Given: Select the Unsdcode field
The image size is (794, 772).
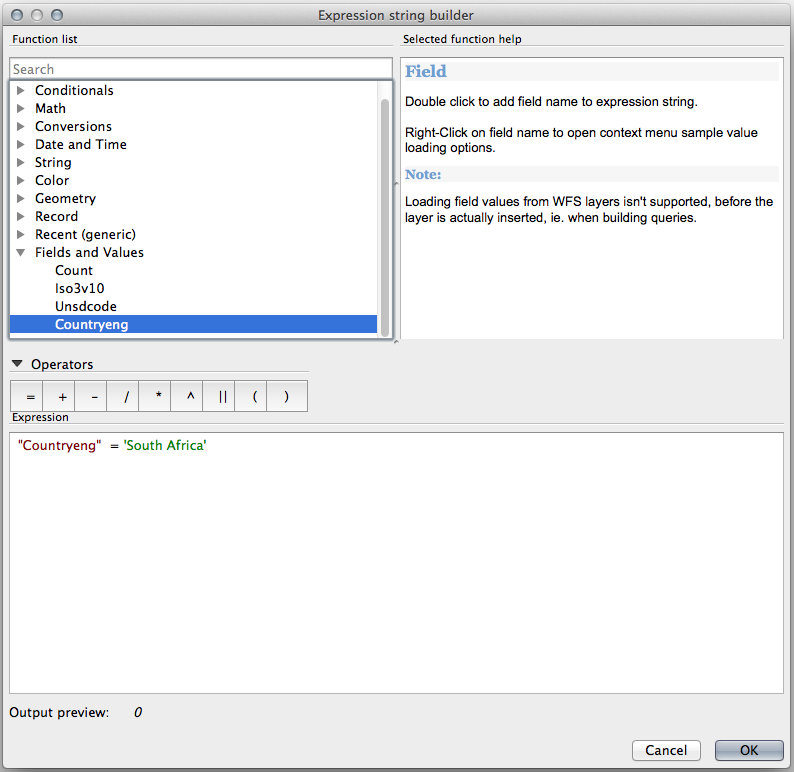Looking at the screenshot, I should 86,307.
